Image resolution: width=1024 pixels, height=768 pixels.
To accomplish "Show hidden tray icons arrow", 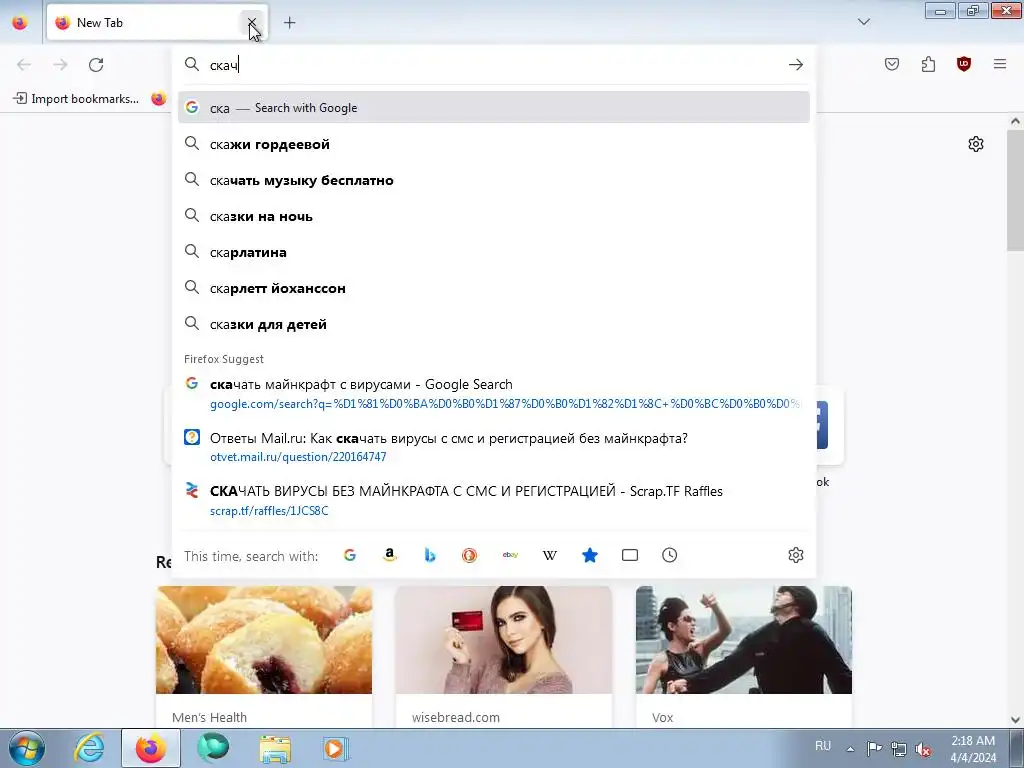I will click(850, 749).
